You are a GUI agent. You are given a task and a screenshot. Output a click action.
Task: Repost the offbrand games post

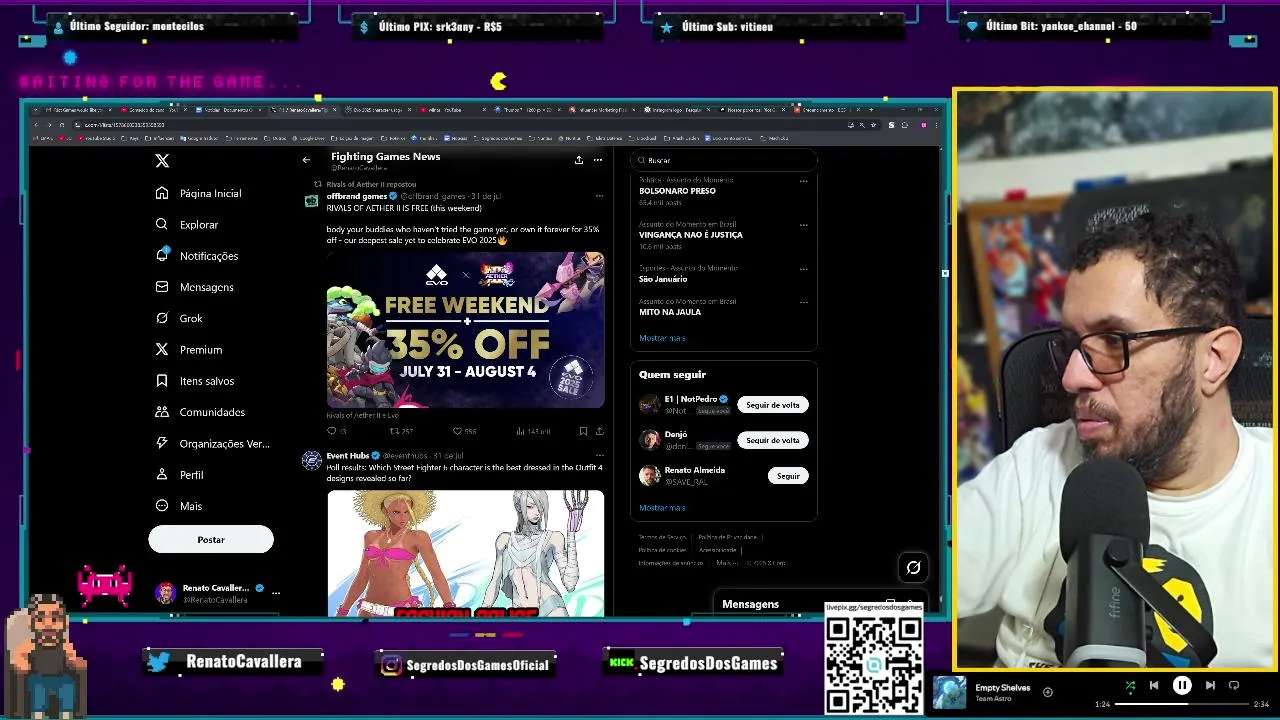pos(401,431)
